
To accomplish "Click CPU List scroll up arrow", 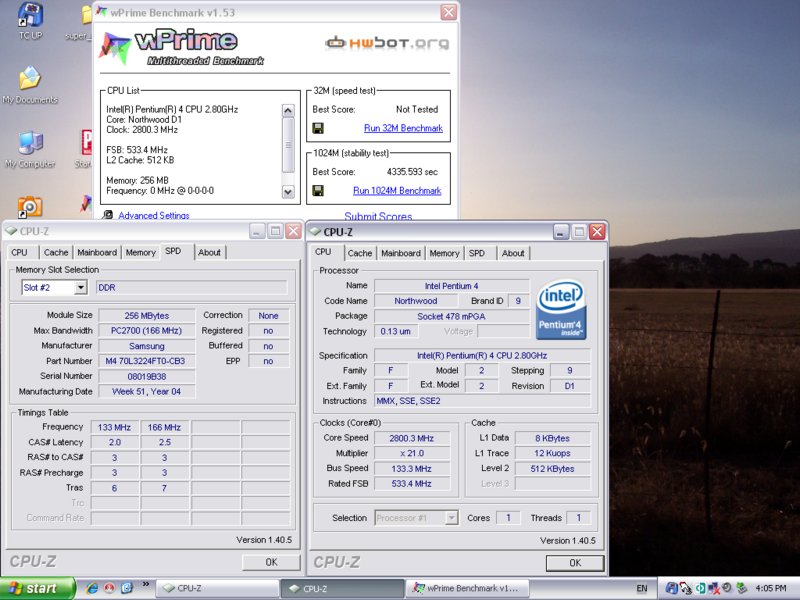I will 288,110.
